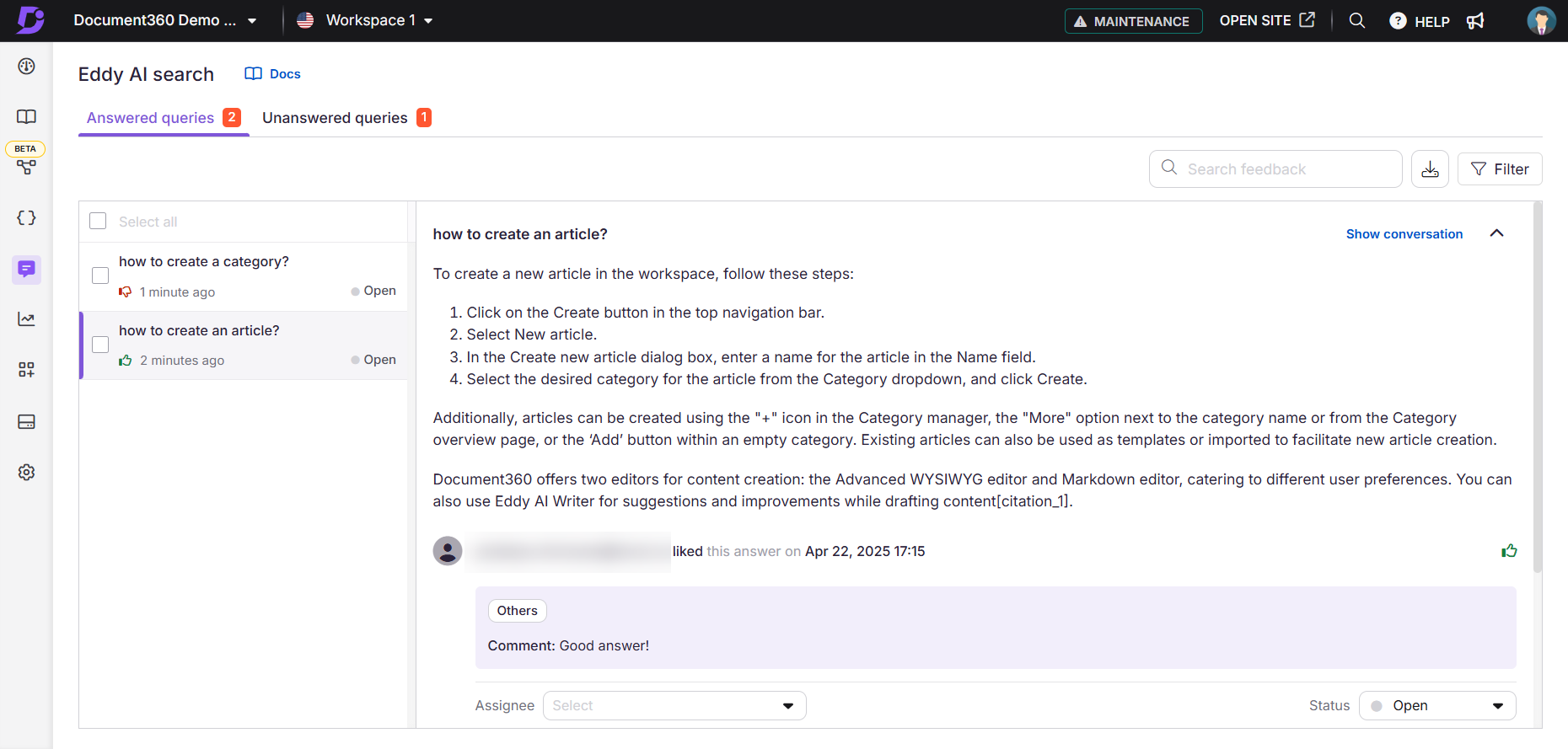The image size is (1568, 749).
Task: Click the user avatar next to liked comment
Action: 448,551
